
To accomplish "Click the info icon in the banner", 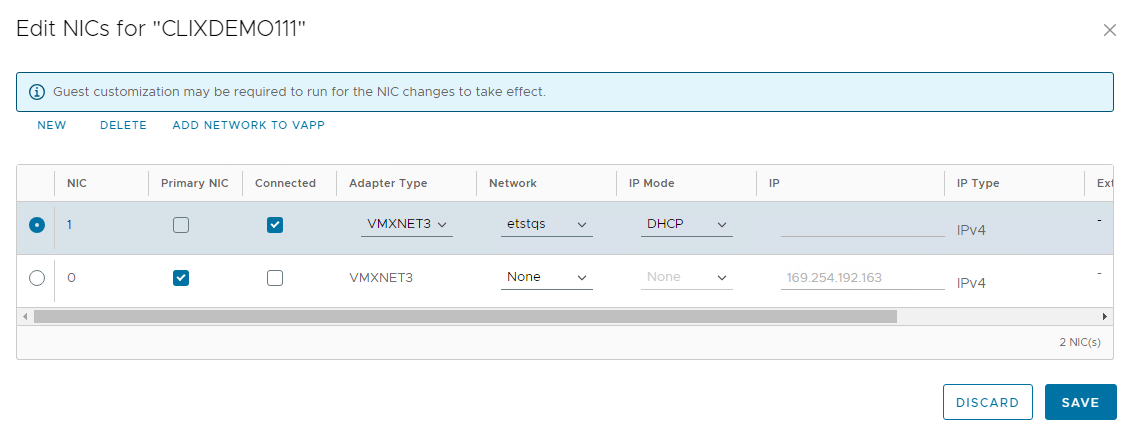I will (37, 92).
